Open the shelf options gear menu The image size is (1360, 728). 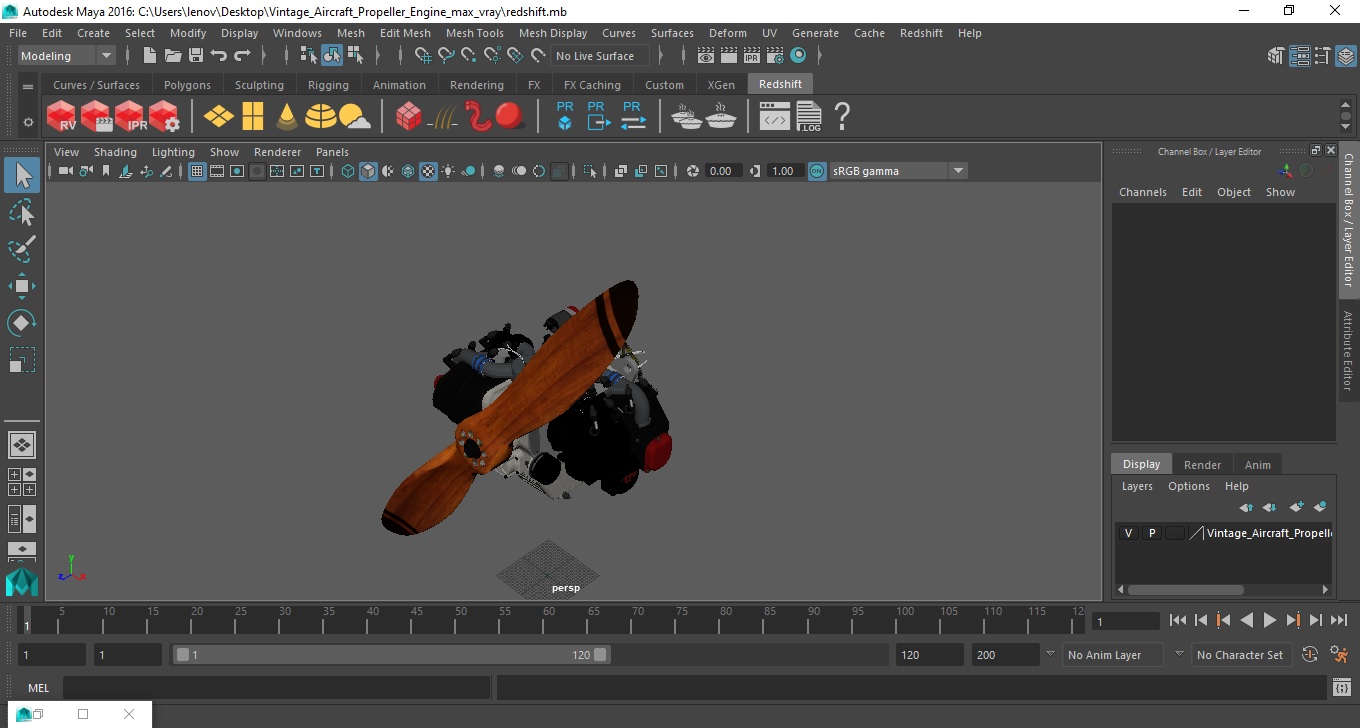28,122
